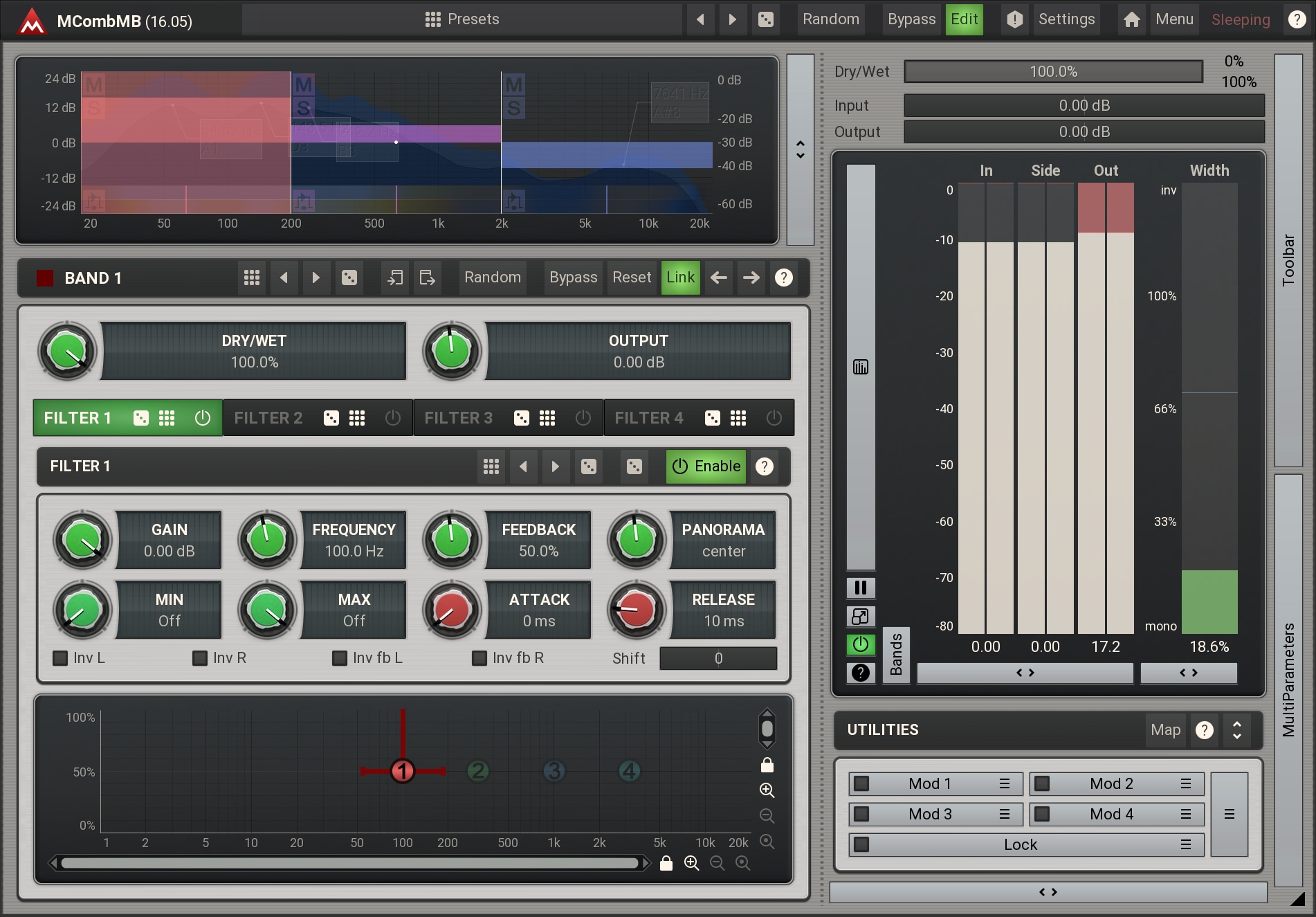Paste Band 1 settings
Viewport: 1316px width, 917px height.
click(x=428, y=278)
